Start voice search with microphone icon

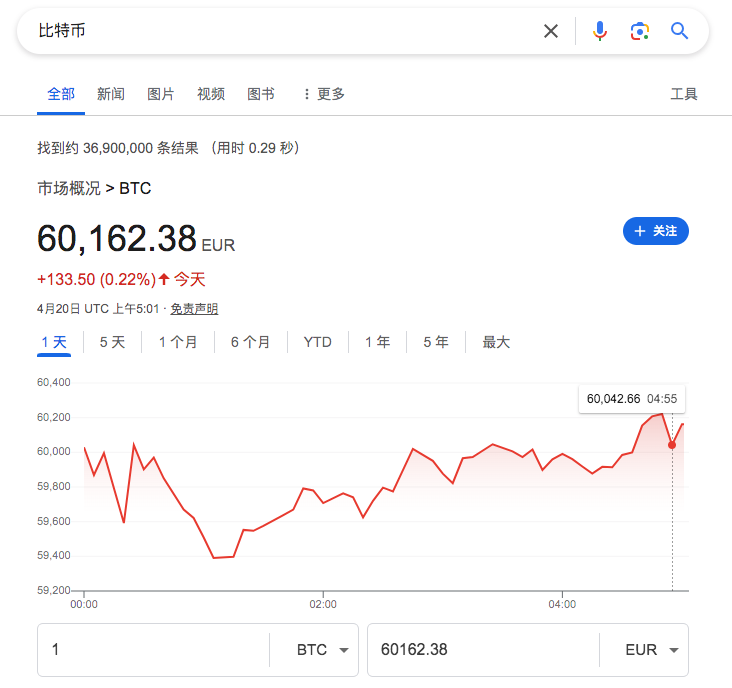[x=600, y=31]
